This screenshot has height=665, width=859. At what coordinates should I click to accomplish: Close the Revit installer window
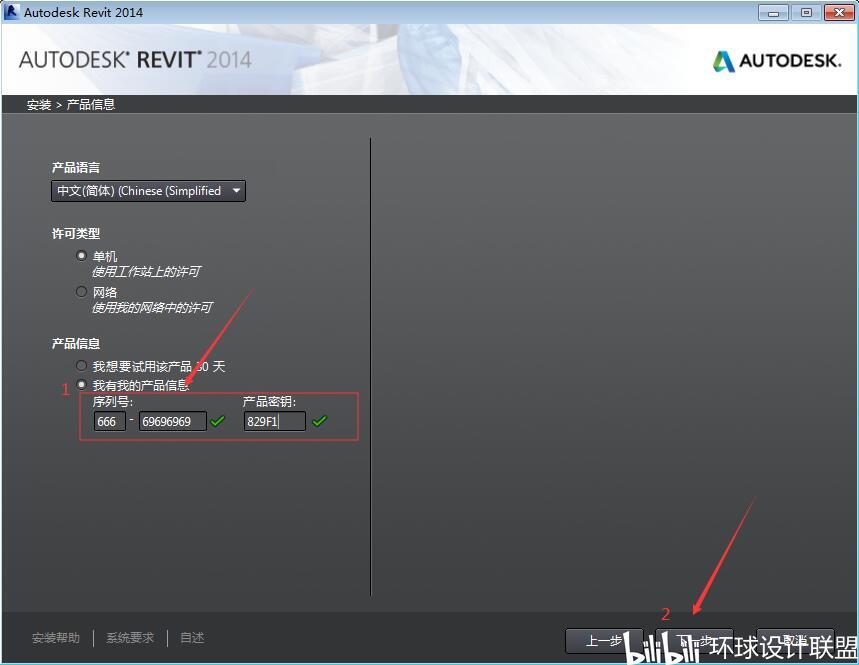pyautogui.click(x=839, y=13)
